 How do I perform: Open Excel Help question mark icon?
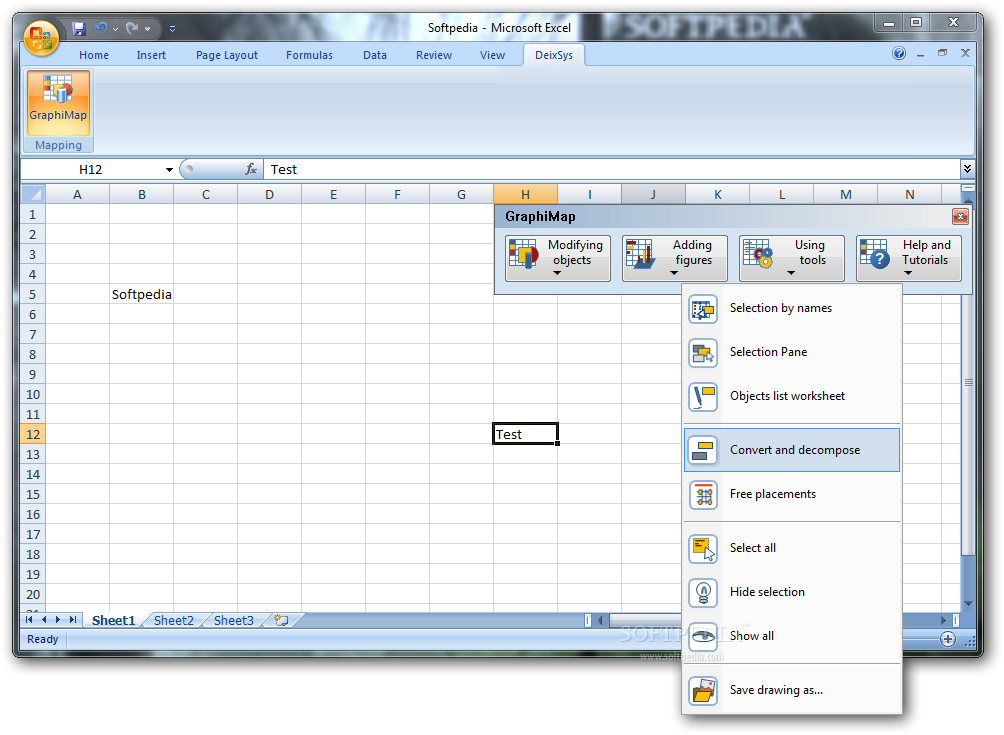point(899,53)
